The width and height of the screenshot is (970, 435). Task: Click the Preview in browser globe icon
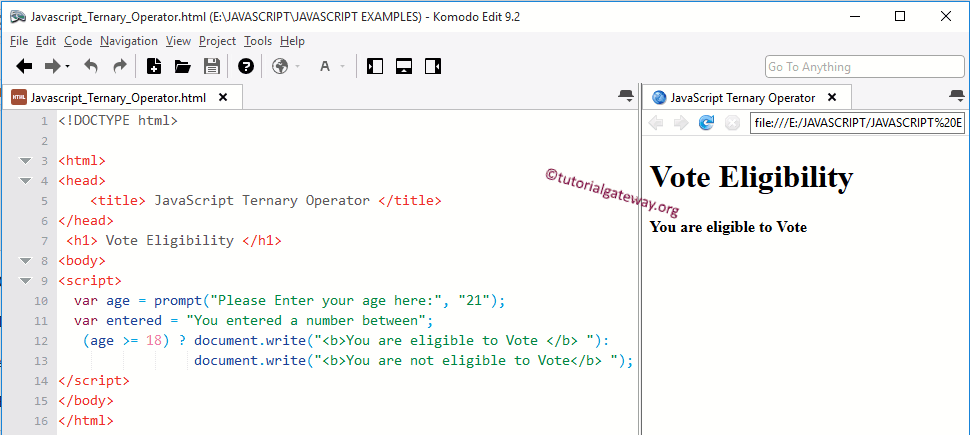coord(280,66)
